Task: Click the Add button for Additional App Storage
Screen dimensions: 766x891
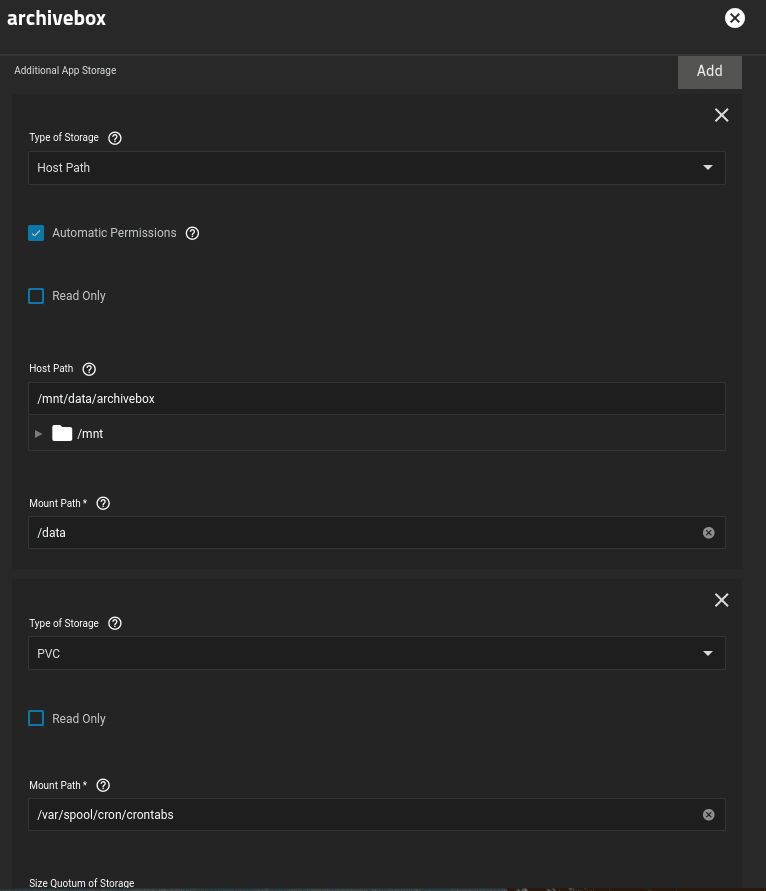Action: click(x=710, y=72)
